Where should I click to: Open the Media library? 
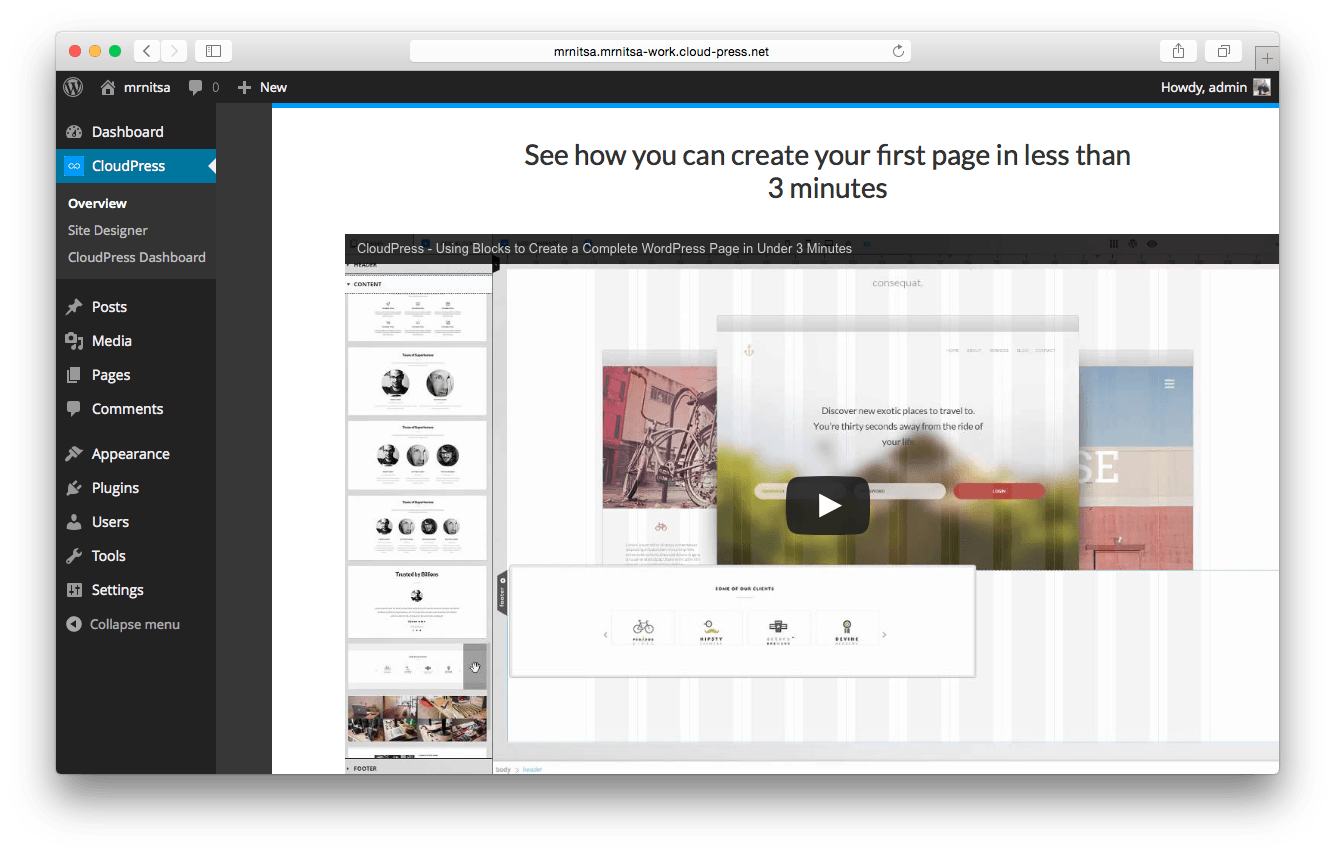click(111, 341)
